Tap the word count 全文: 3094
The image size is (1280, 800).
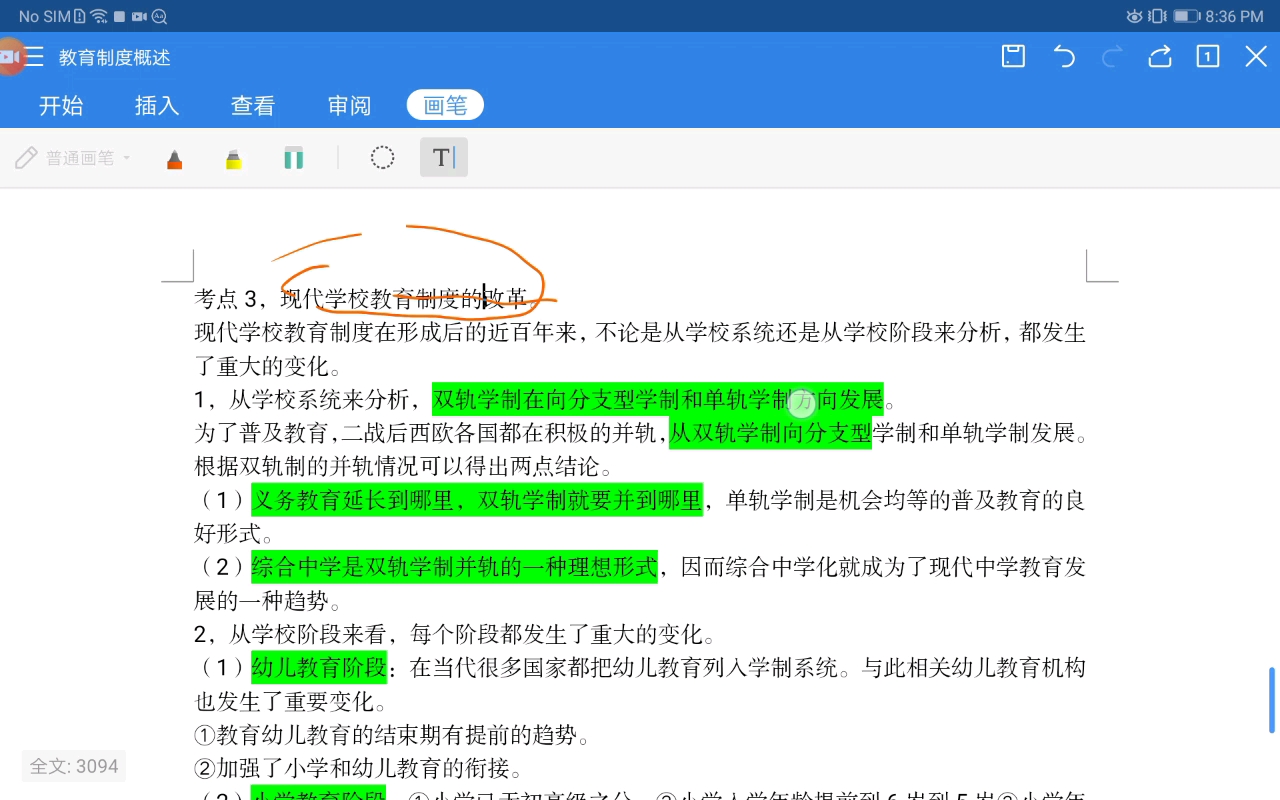pos(74,766)
